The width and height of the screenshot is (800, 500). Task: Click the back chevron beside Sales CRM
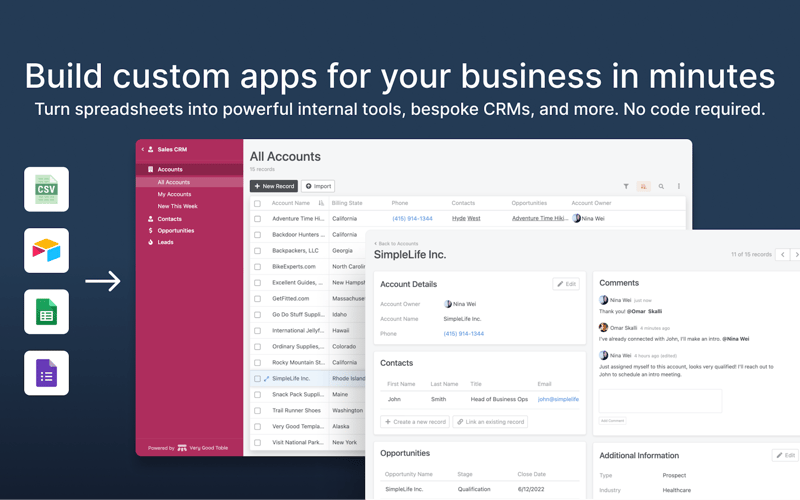point(143,149)
